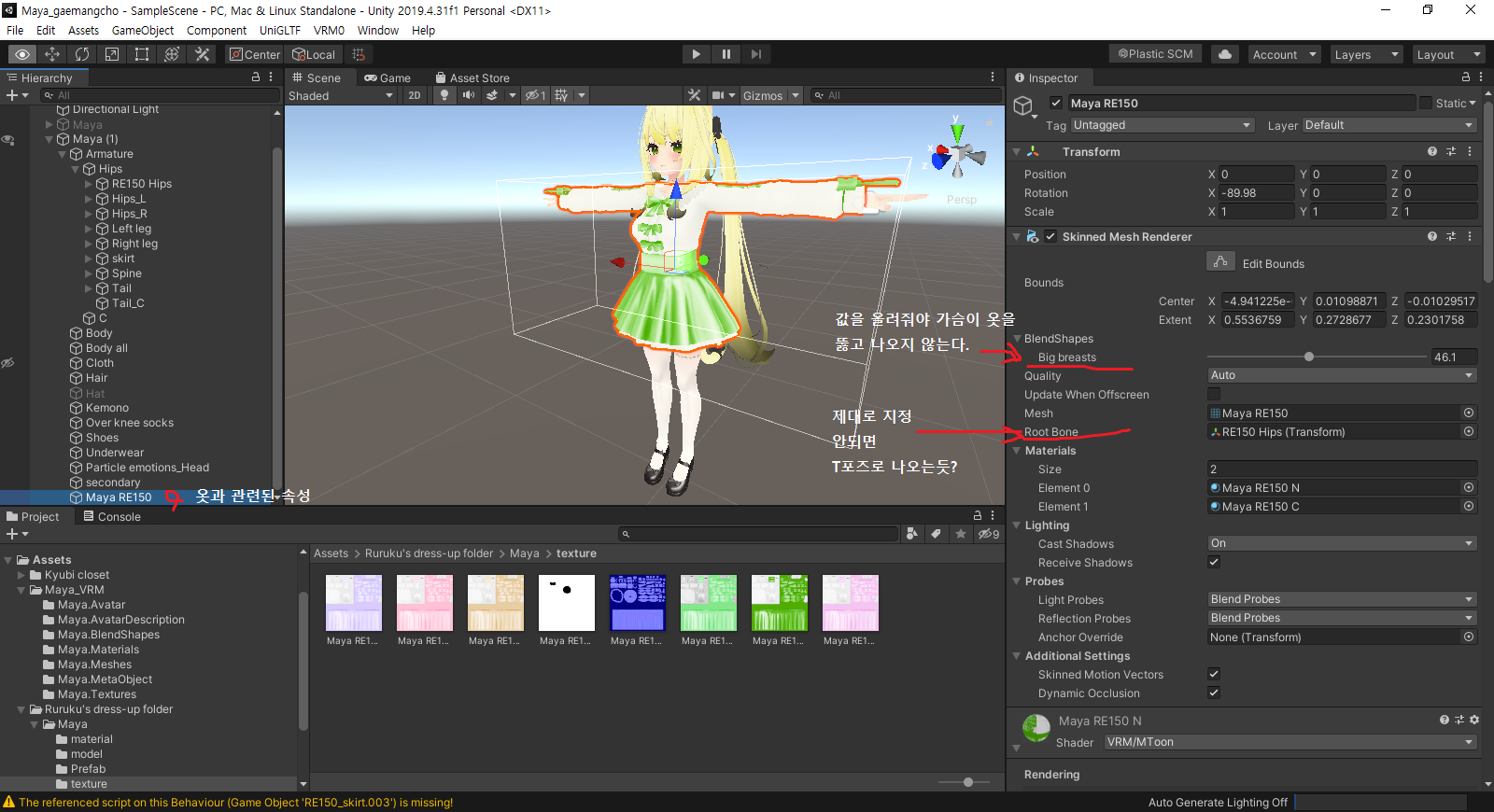This screenshot has height=812, width=1494.
Task: Toggle Receive Shadows checkbox
Action: click(1214, 562)
